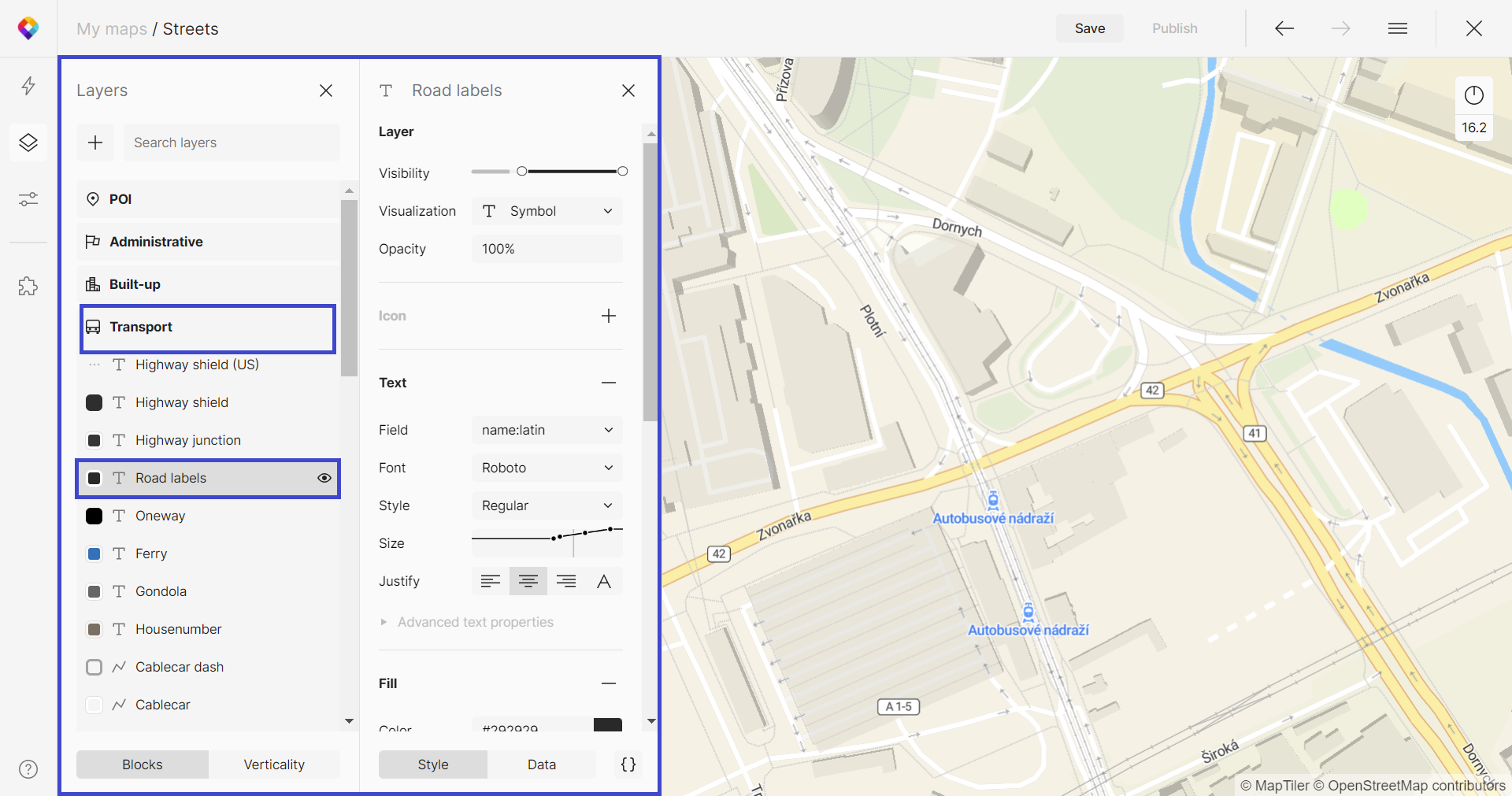The width and height of the screenshot is (1512, 796).
Task: Expand Advanced text properties section
Action: coord(475,622)
